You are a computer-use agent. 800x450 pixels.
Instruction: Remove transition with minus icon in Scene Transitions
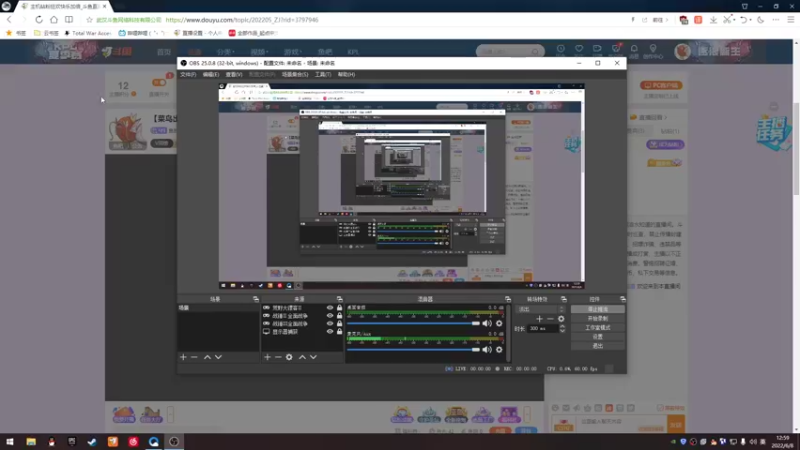[x=550, y=319]
